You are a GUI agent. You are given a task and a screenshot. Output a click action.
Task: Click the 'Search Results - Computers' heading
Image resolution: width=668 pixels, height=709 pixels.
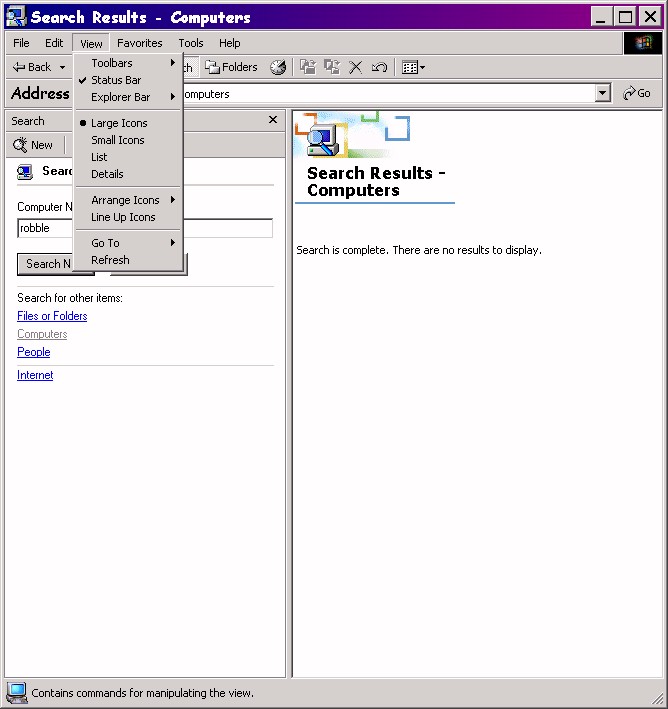pos(376,181)
